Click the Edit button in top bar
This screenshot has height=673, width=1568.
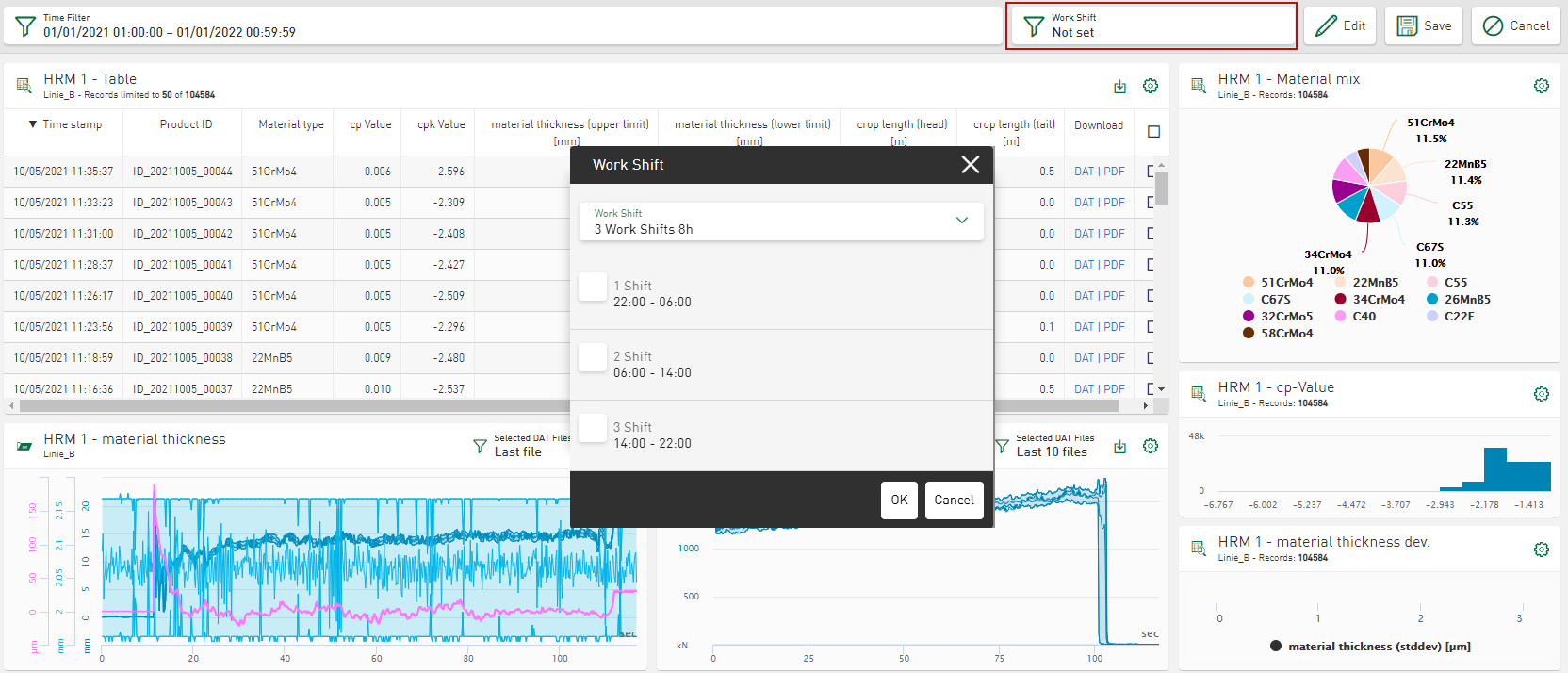(x=1340, y=25)
